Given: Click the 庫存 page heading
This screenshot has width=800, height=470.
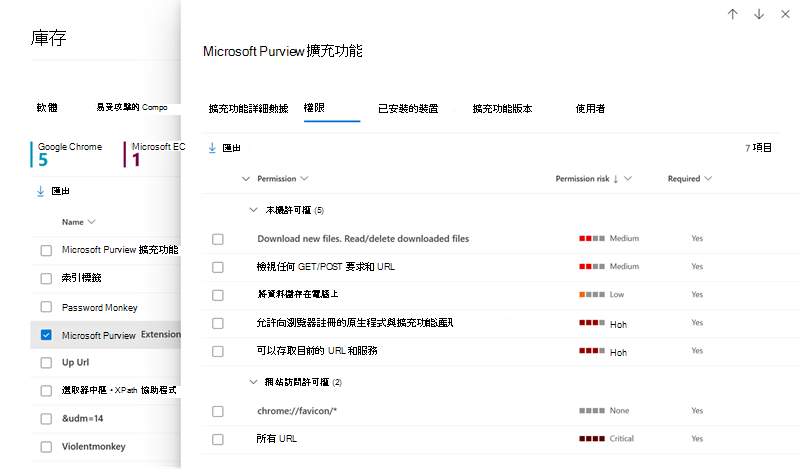Looking at the screenshot, I should [x=48, y=38].
